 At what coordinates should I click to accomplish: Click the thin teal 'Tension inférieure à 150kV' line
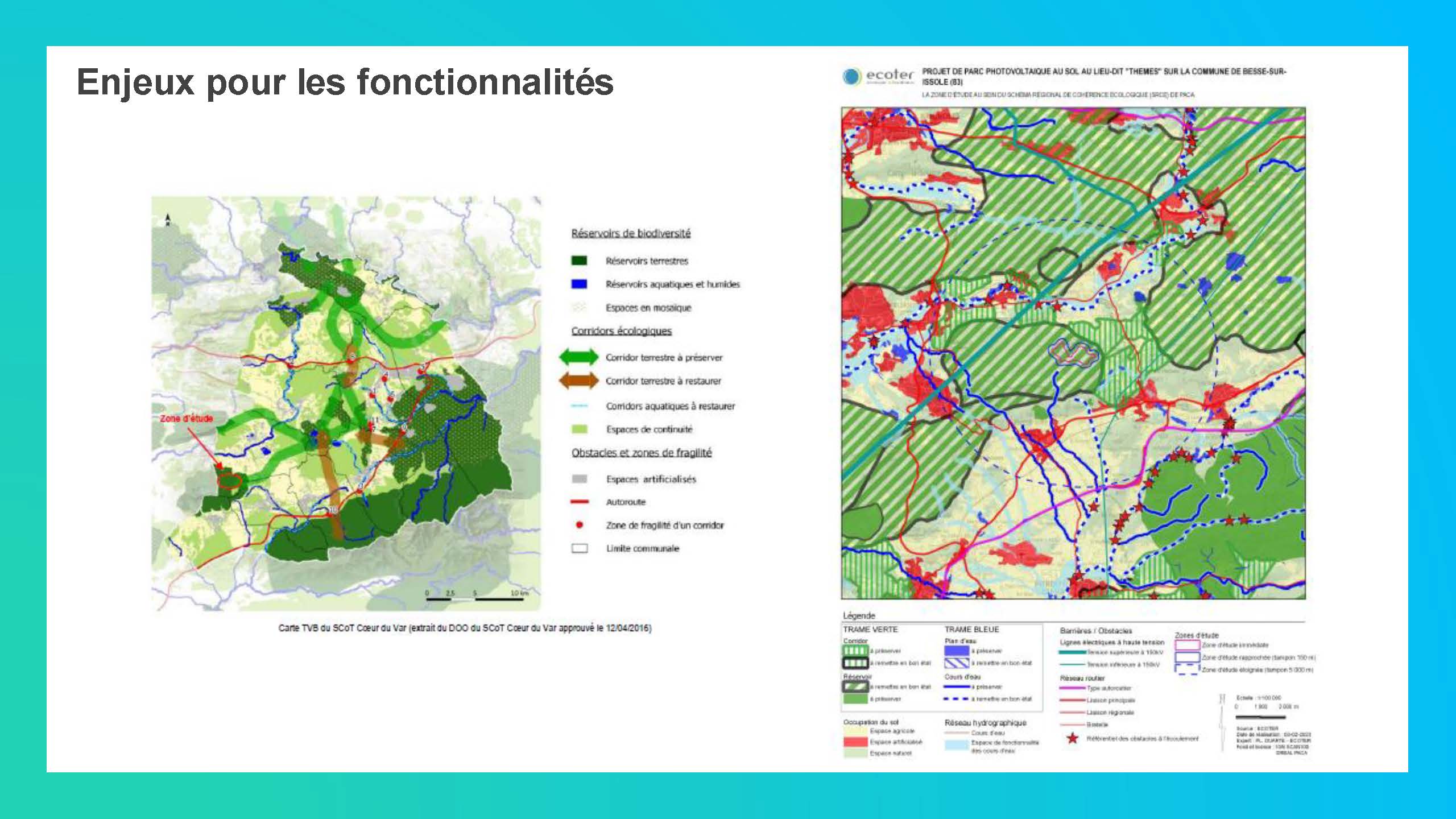coord(1073,664)
